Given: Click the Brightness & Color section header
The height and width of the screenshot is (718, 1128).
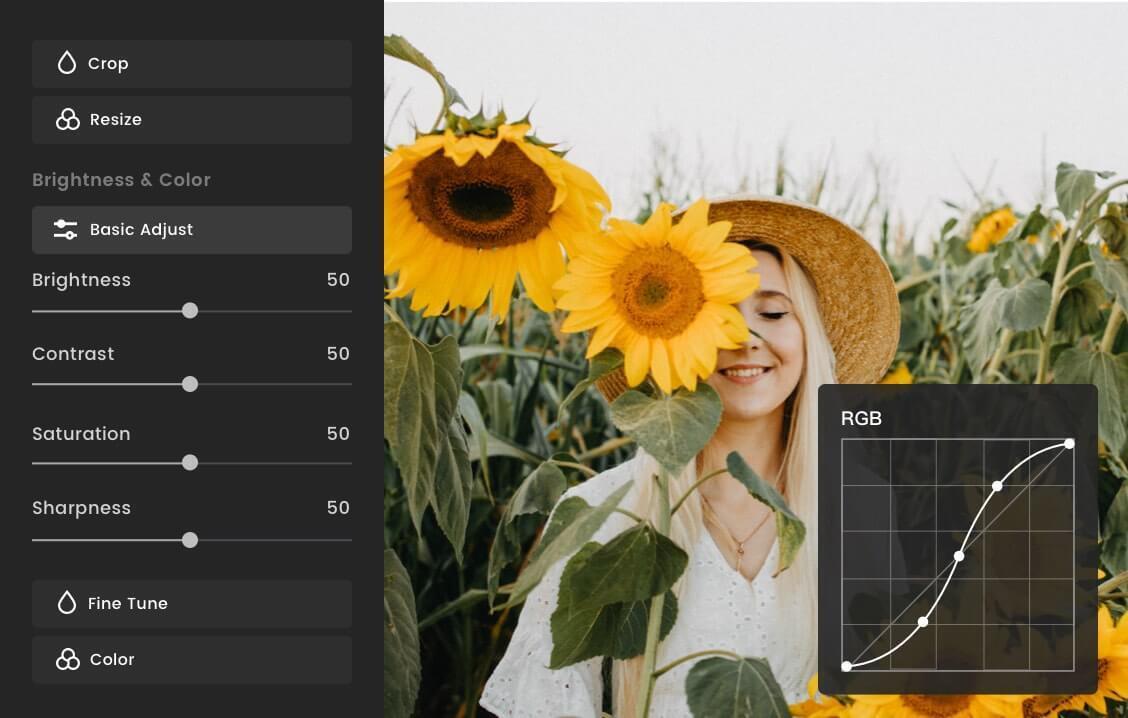Looking at the screenshot, I should click(x=121, y=179).
